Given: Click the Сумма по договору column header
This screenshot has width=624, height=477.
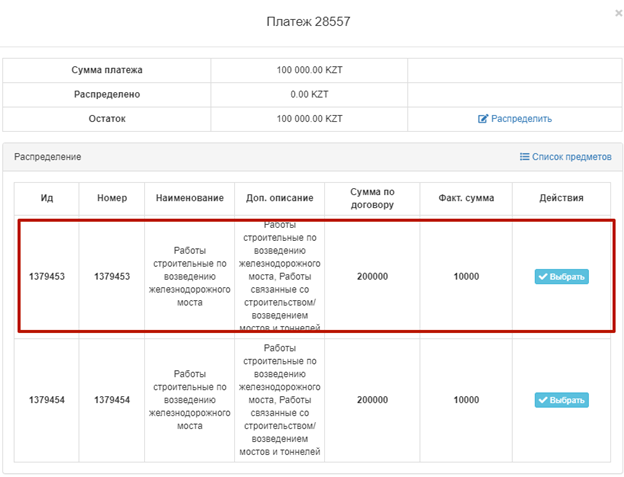Looking at the screenshot, I should pyautogui.click(x=372, y=198).
